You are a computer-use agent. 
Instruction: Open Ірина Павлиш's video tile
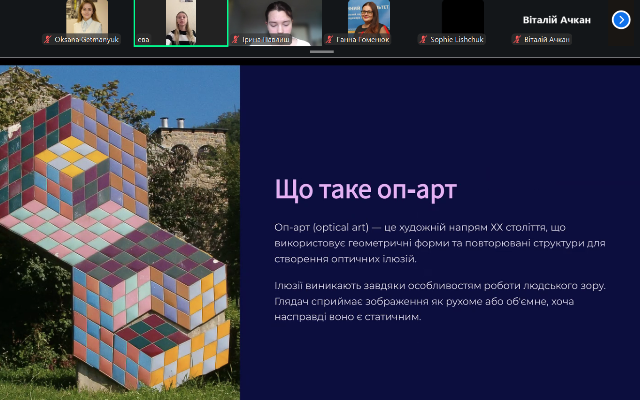tap(274, 18)
